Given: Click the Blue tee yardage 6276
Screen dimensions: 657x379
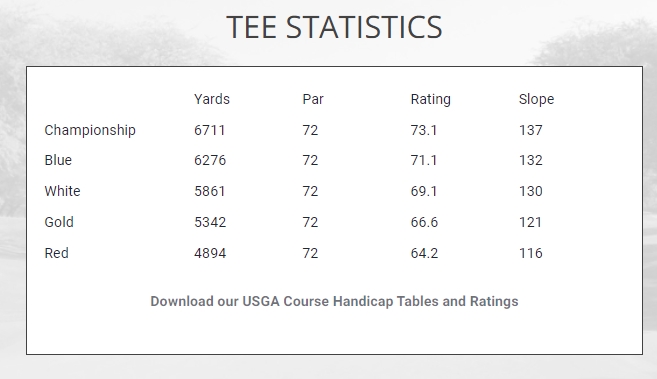Looking at the screenshot, I should coord(210,160).
